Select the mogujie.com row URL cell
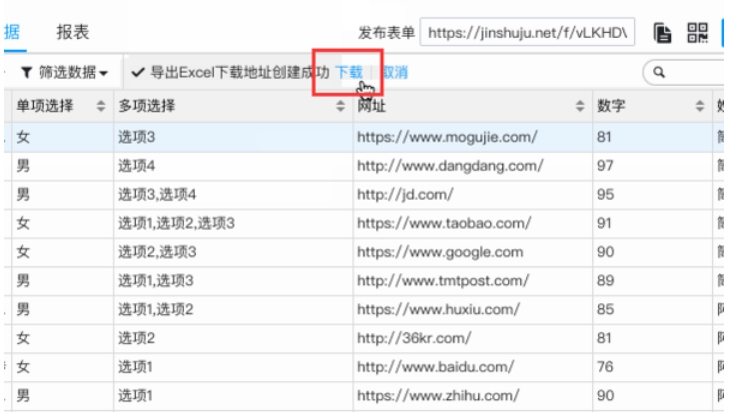 [447, 136]
